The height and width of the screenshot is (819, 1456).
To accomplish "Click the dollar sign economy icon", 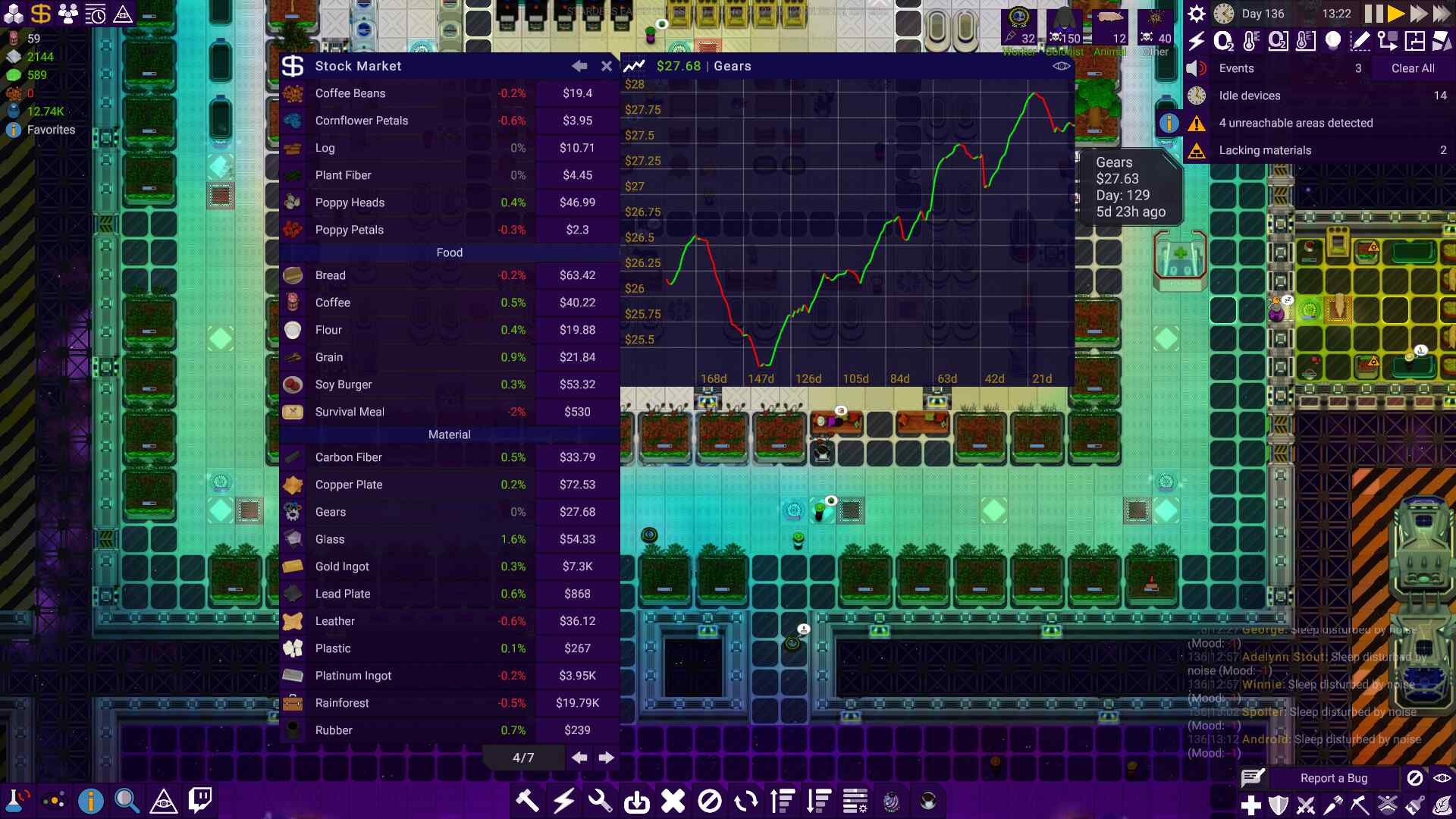I will pos(41,14).
